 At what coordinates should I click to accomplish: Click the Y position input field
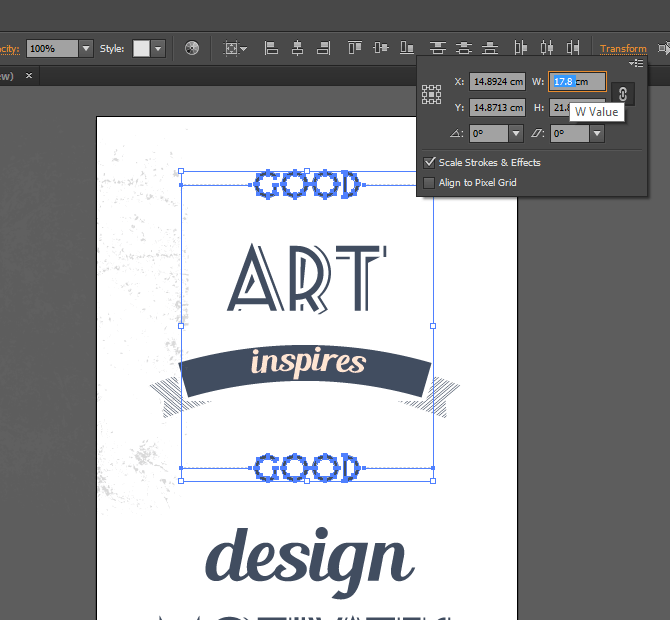point(497,107)
